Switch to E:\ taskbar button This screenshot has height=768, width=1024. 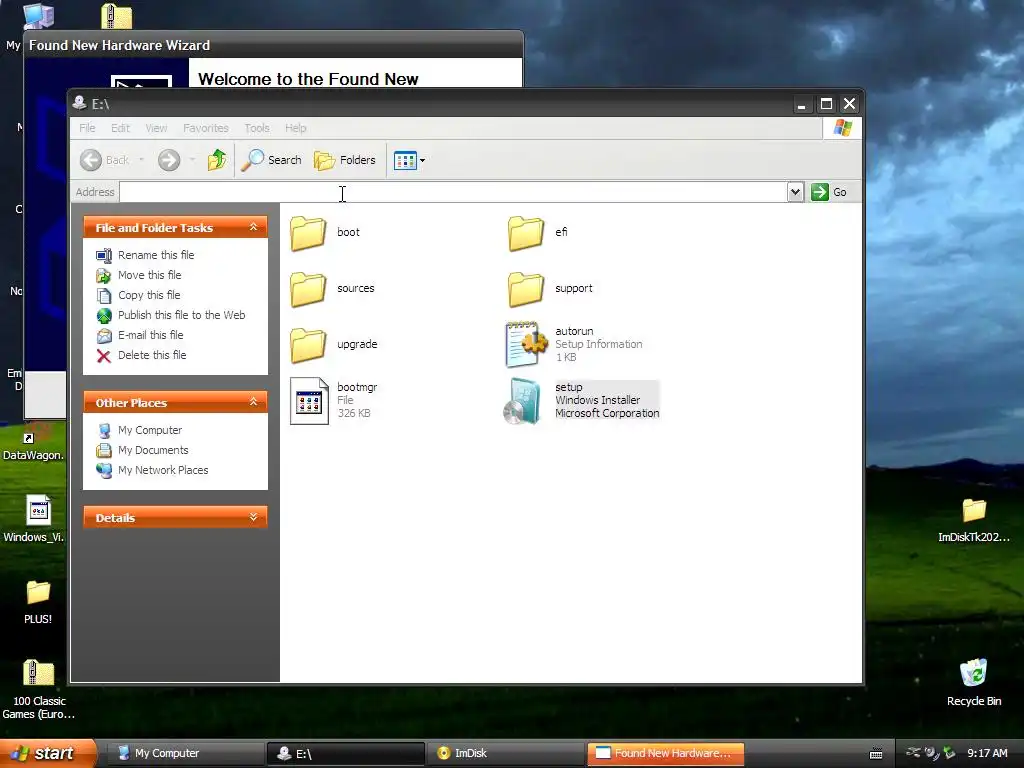(x=345, y=753)
